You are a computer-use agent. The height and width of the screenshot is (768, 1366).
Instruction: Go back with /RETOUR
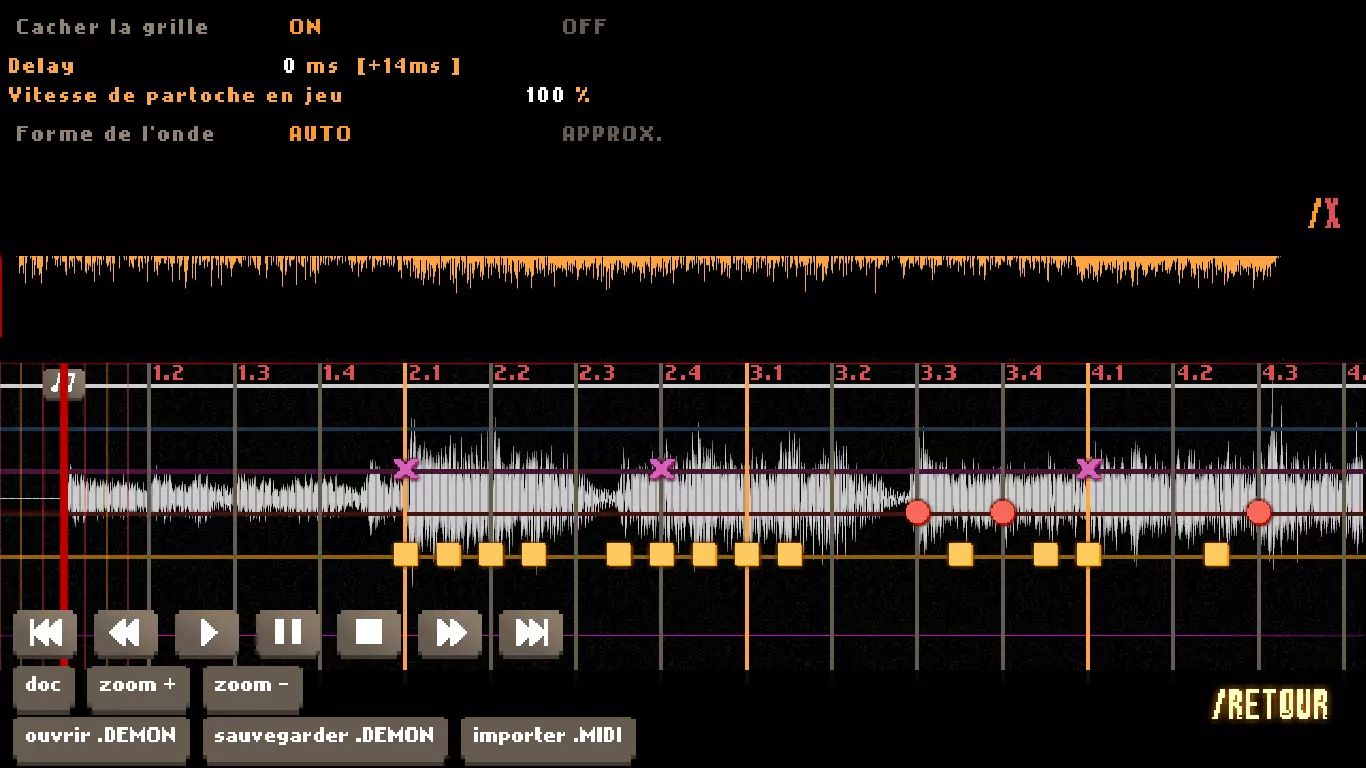click(1271, 705)
